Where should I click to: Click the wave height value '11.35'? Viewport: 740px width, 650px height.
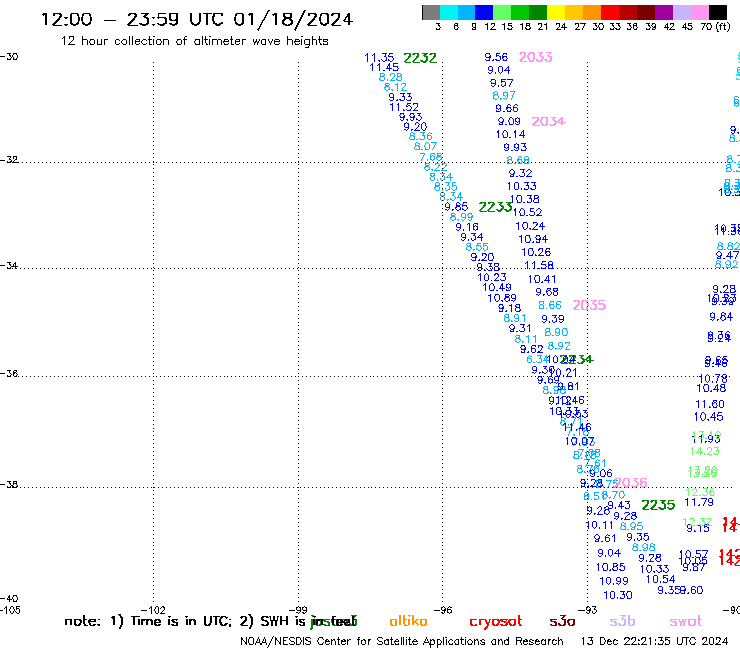tap(379, 58)
